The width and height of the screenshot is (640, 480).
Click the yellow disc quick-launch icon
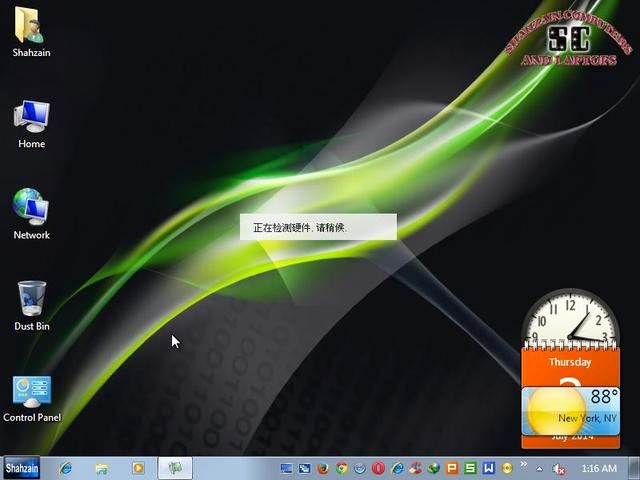tap(507, 468)
